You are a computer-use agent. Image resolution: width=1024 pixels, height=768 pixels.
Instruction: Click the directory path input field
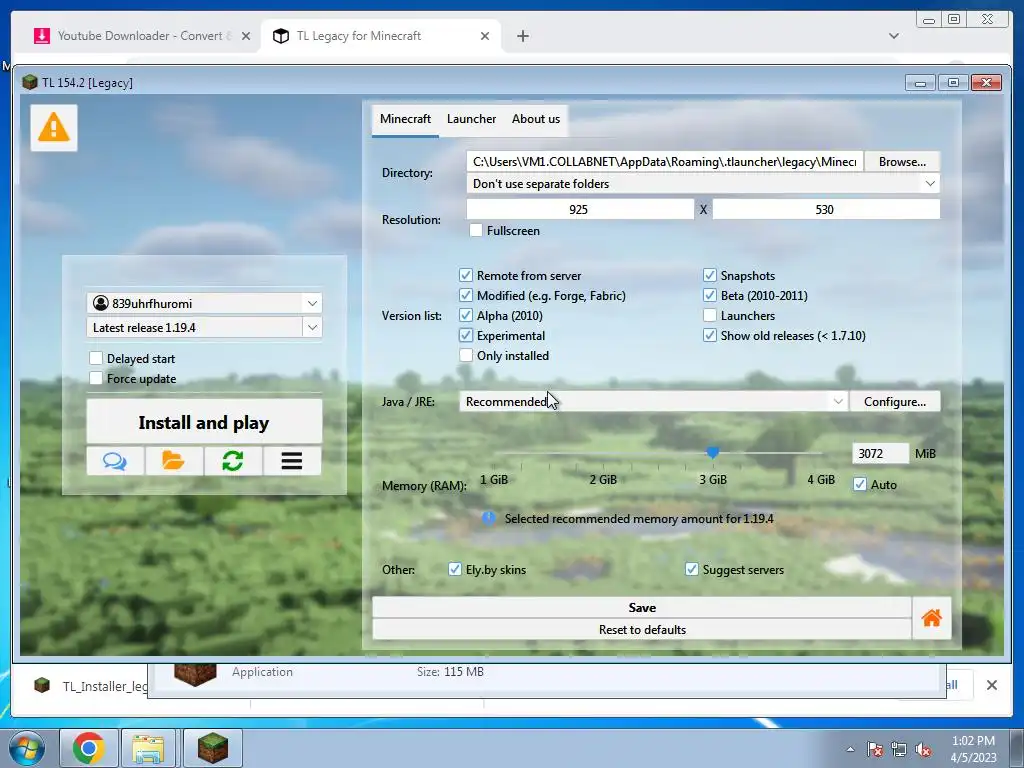click(664, 161)
